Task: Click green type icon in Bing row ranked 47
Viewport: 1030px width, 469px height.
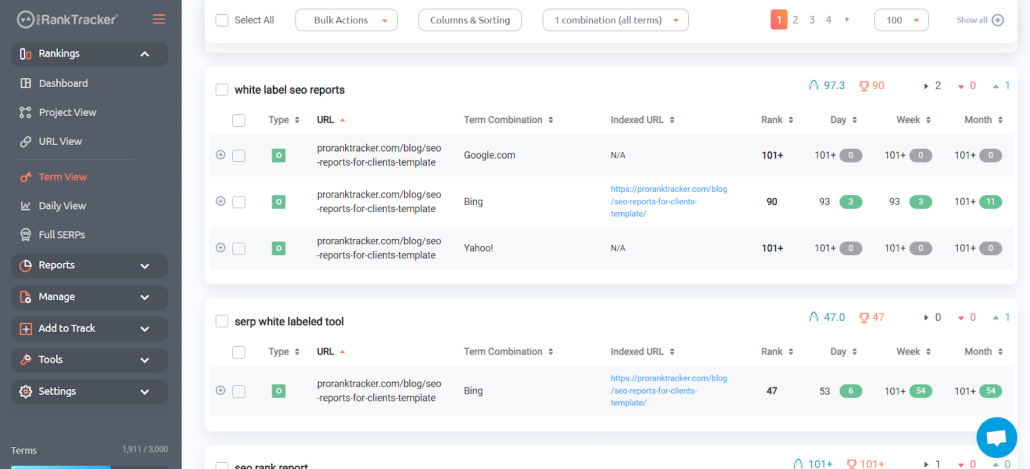Action: [x=279, y=391]
